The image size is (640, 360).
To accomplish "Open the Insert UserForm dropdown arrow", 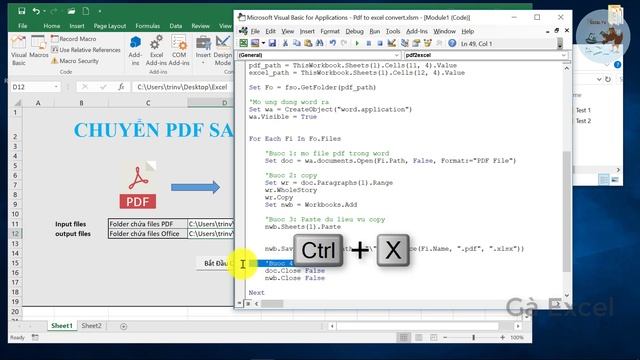I will pyautogui.click(x=263, y=43).
